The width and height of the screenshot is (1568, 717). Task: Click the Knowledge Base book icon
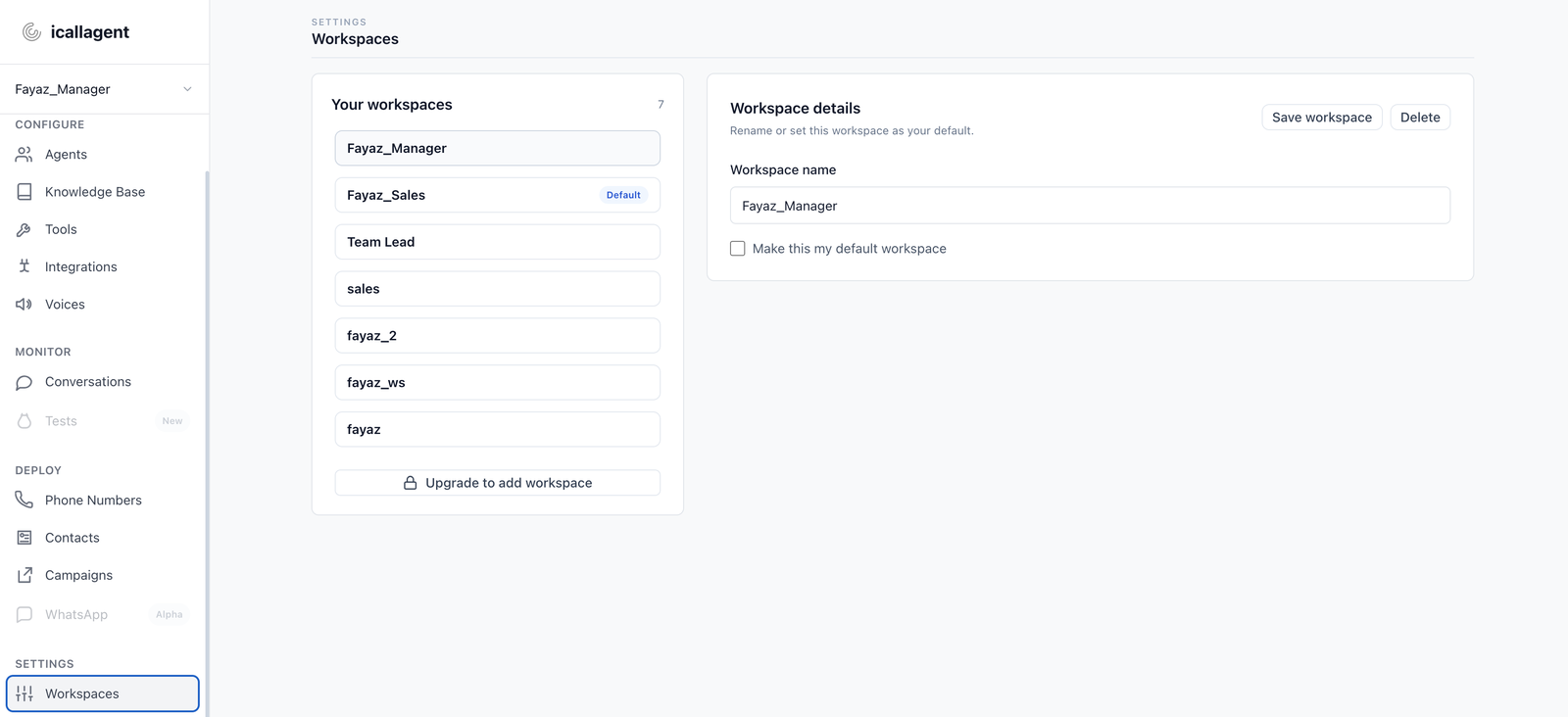(24, 192)
